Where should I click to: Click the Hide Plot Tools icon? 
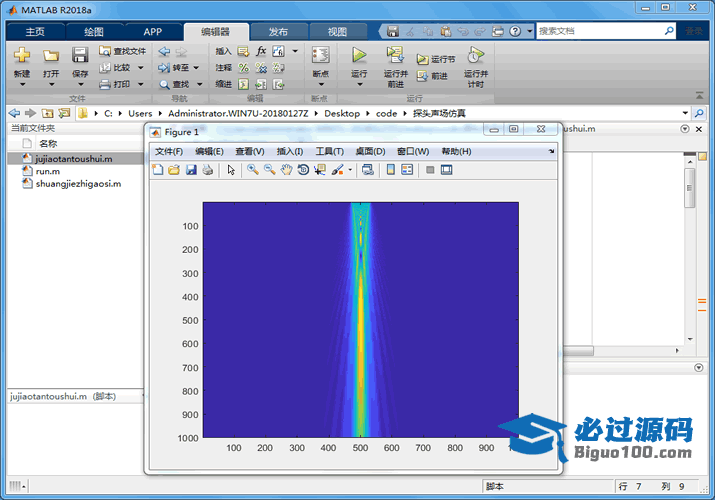pyautogui.click(x=430, y=170)
